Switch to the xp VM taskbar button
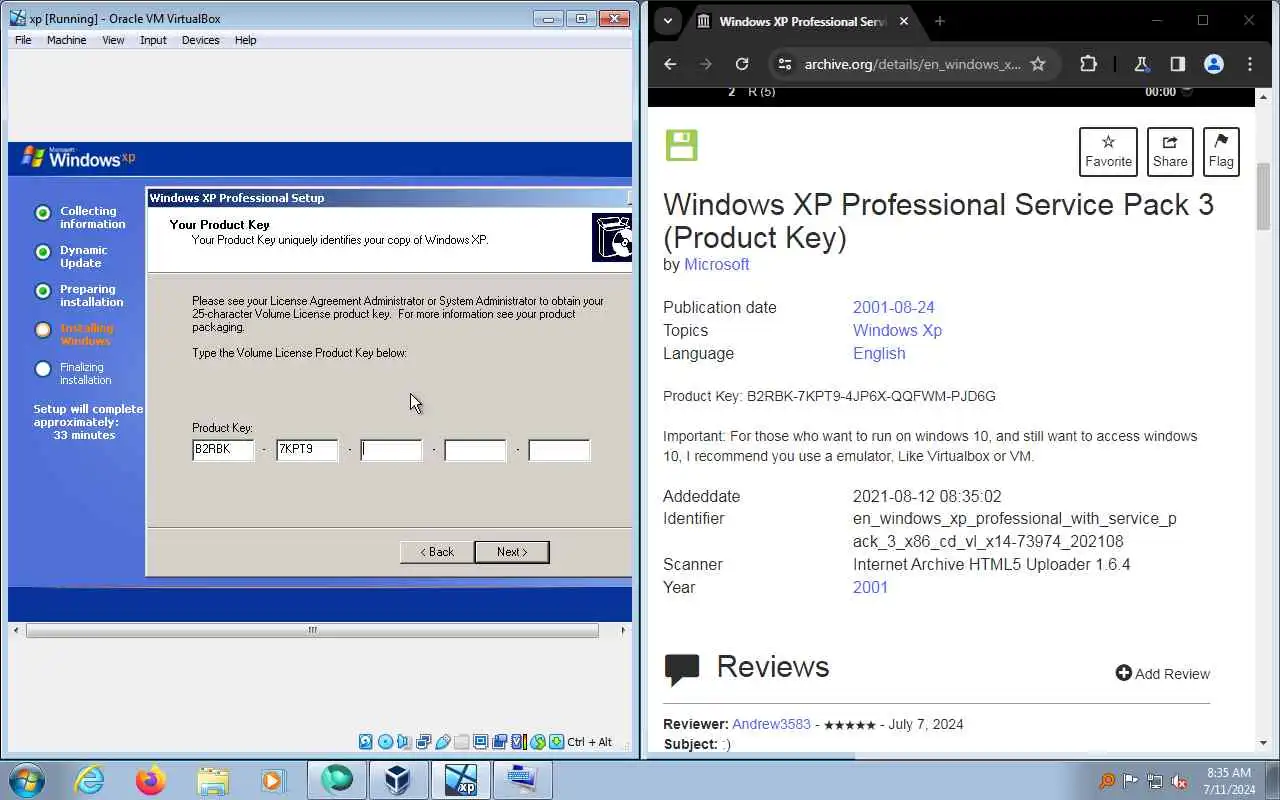Image resolution: width=1280 pixels, height=800 pixels. point(460,780)
